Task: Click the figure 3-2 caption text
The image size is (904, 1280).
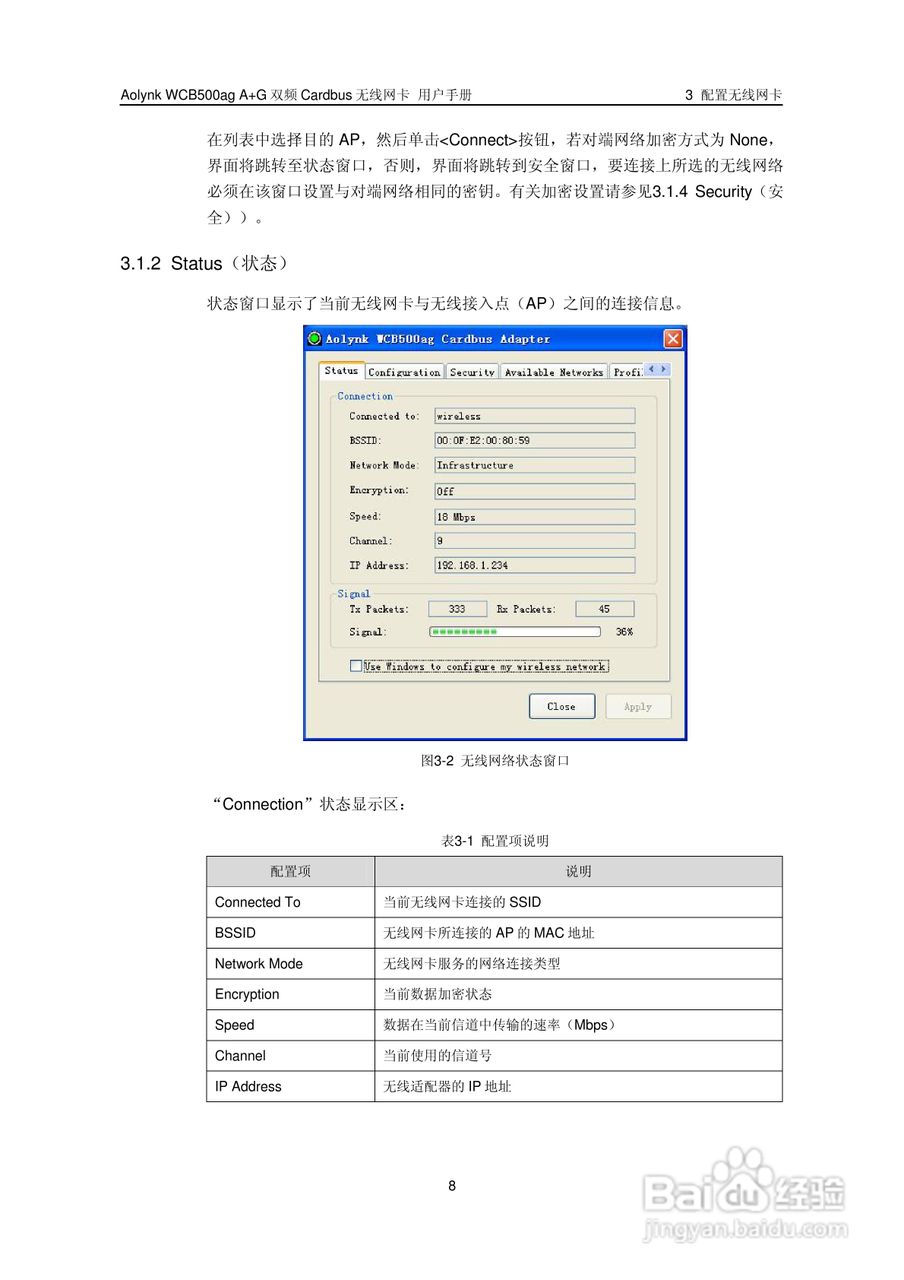Action: 495,761
